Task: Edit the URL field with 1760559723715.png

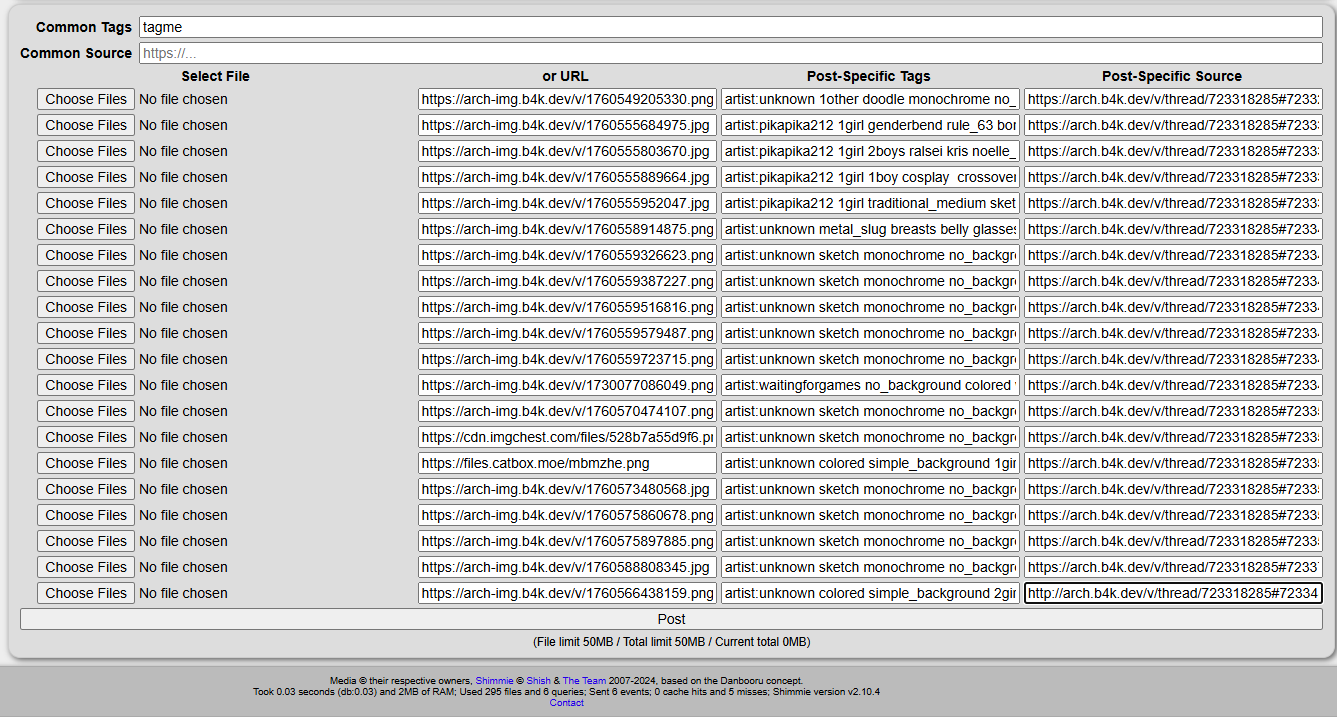Action: tap(567, 359)
